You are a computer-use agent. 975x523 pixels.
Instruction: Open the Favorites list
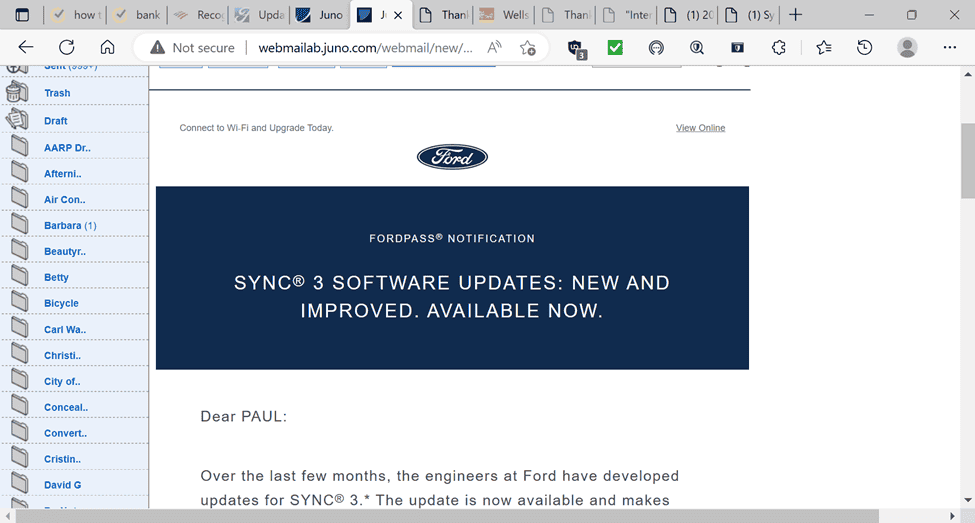click(x=824, y=47)
